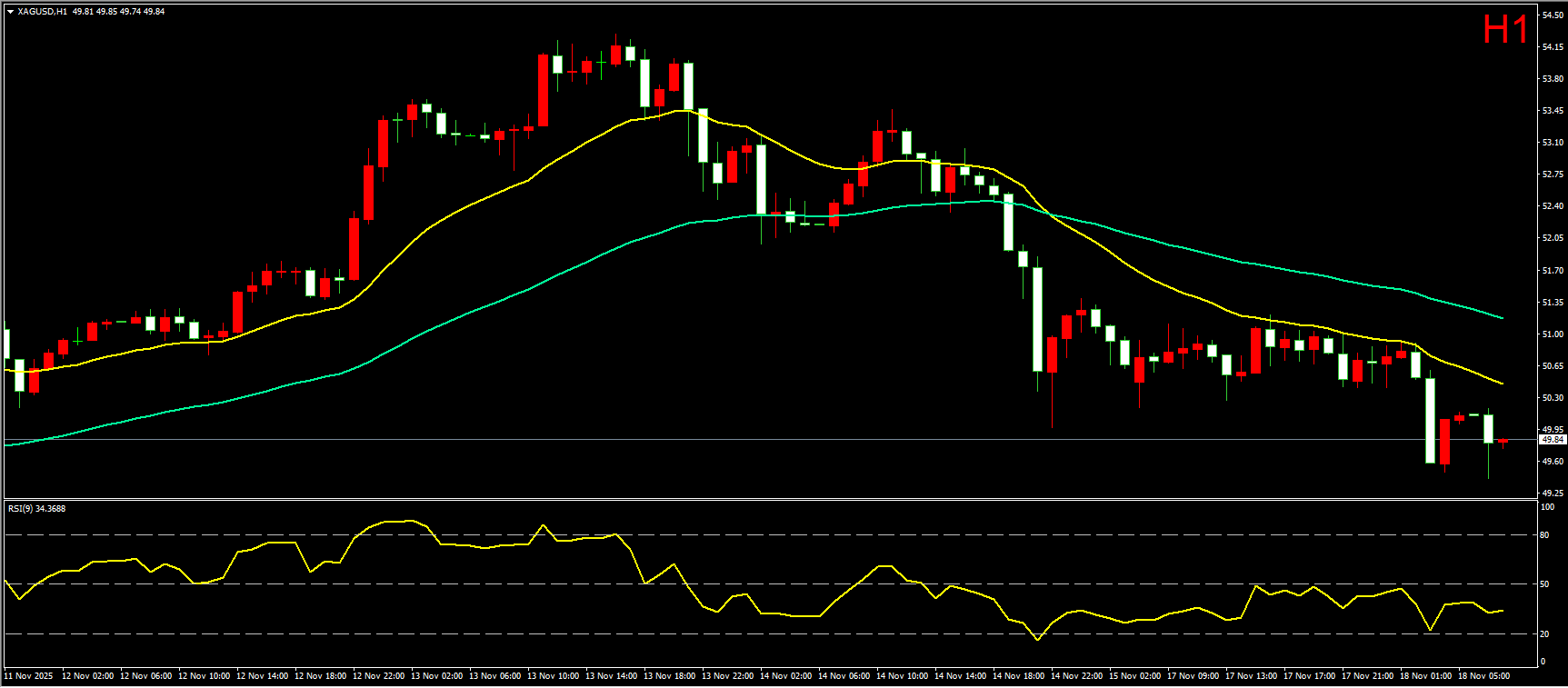Click the 17 Nov 13:00 time label

tap(1251, 676)
